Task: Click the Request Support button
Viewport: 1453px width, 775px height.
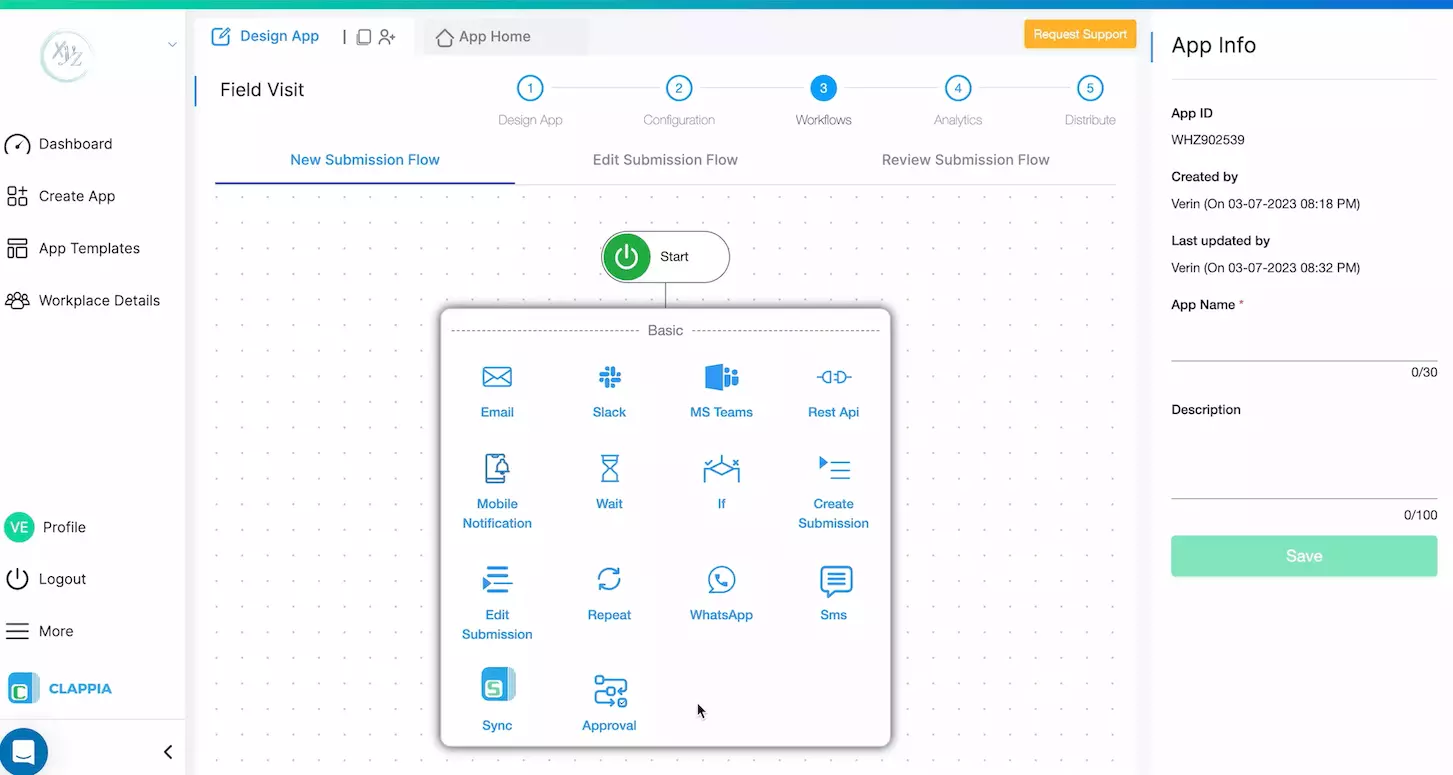Action: [x=1080, y=33]
